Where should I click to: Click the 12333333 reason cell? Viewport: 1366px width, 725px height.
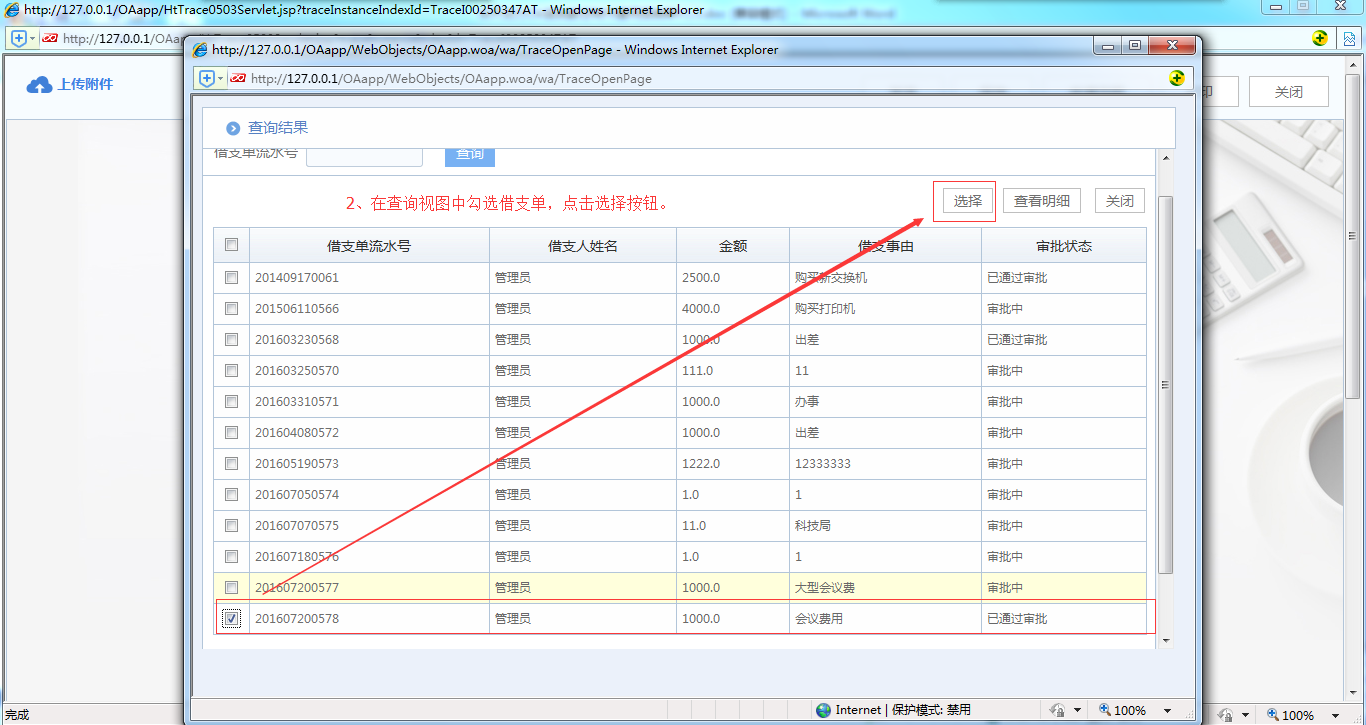(x=885, y=463)
